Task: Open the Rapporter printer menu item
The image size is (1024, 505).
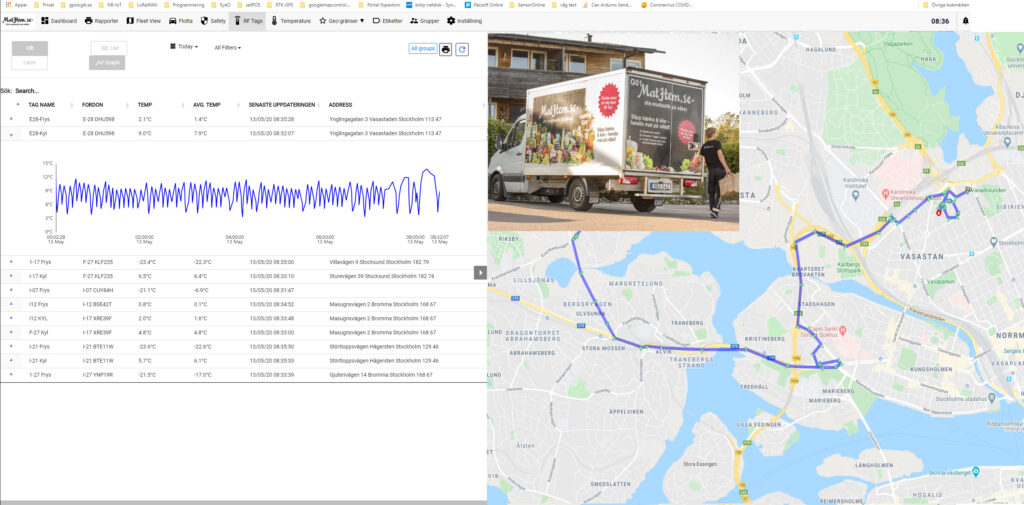Action: pos(101,21)
